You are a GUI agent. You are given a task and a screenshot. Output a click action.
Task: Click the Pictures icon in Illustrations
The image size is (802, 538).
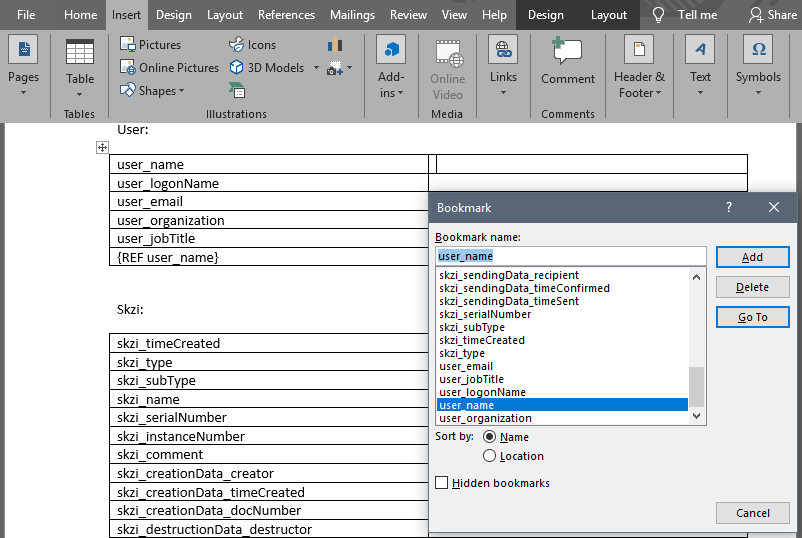[x=128, y=45]
